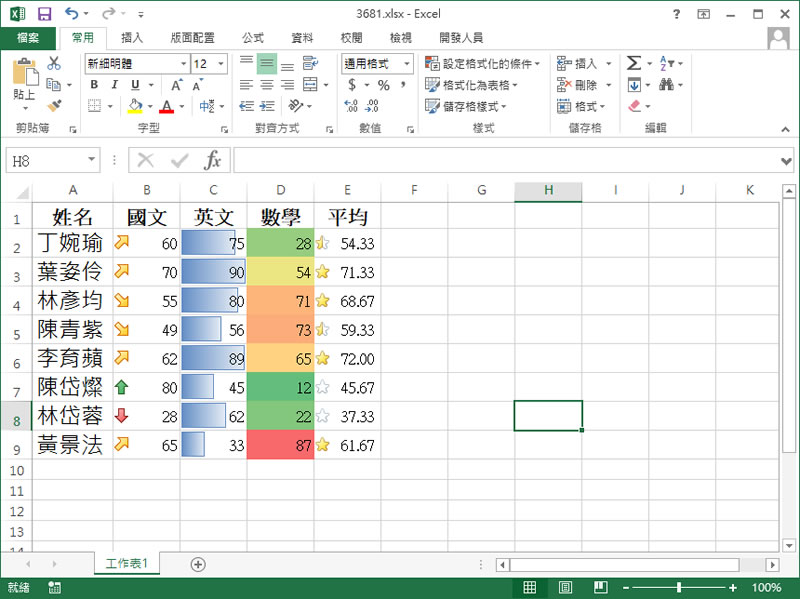Toggle Italic formatting
800x599 pixels.
click(x=114, y=85)
